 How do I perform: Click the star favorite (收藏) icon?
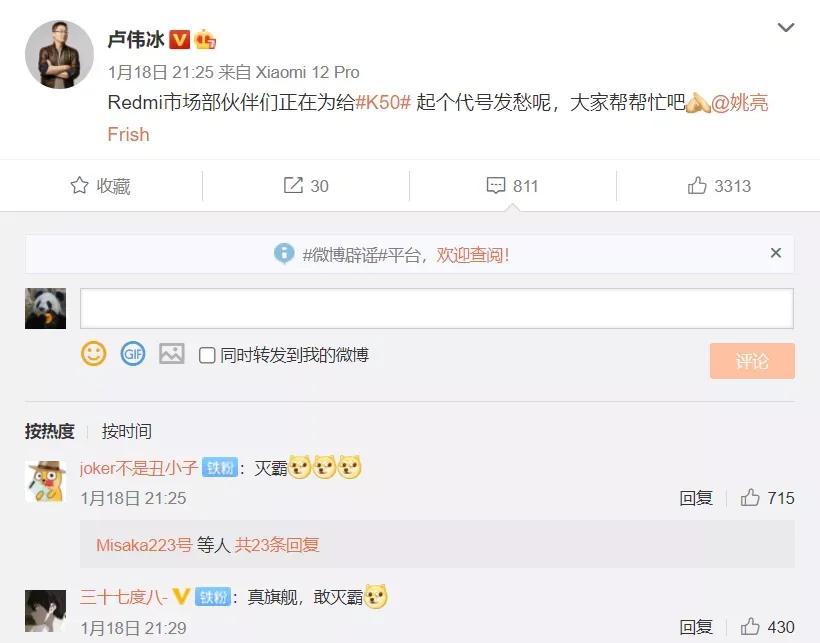point(79,186)
